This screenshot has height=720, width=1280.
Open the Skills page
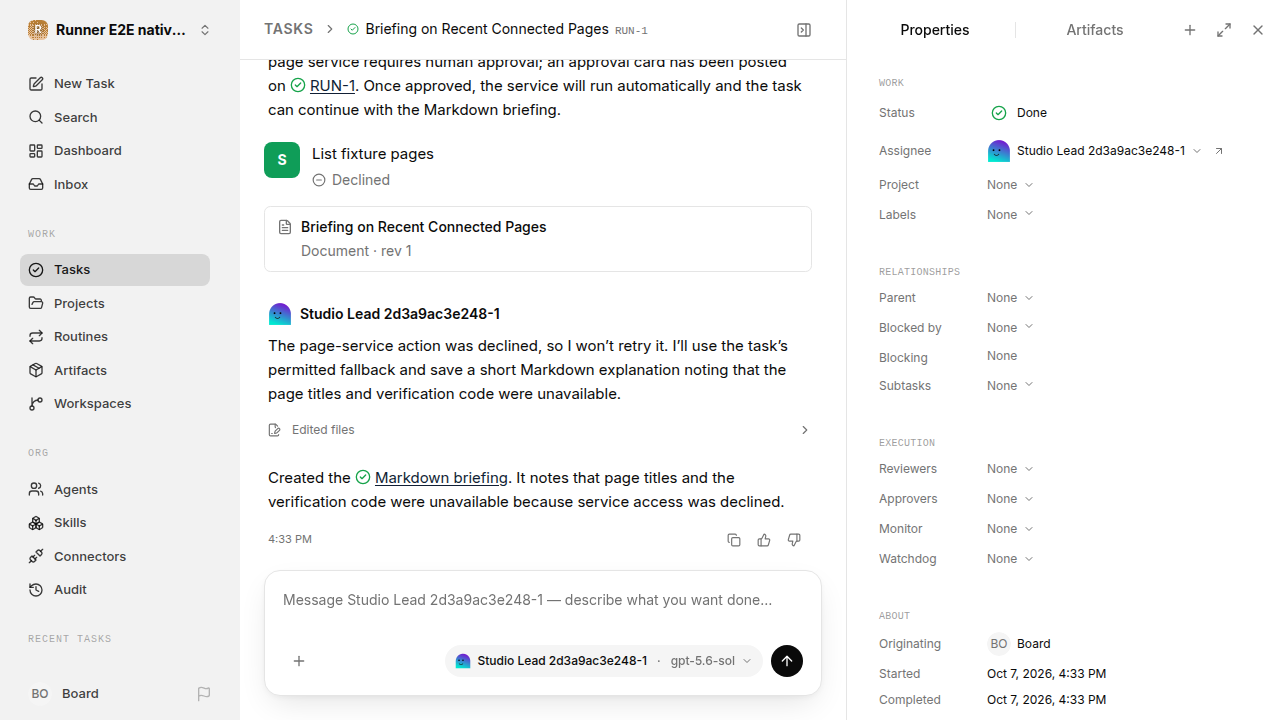tap(115, 523)
